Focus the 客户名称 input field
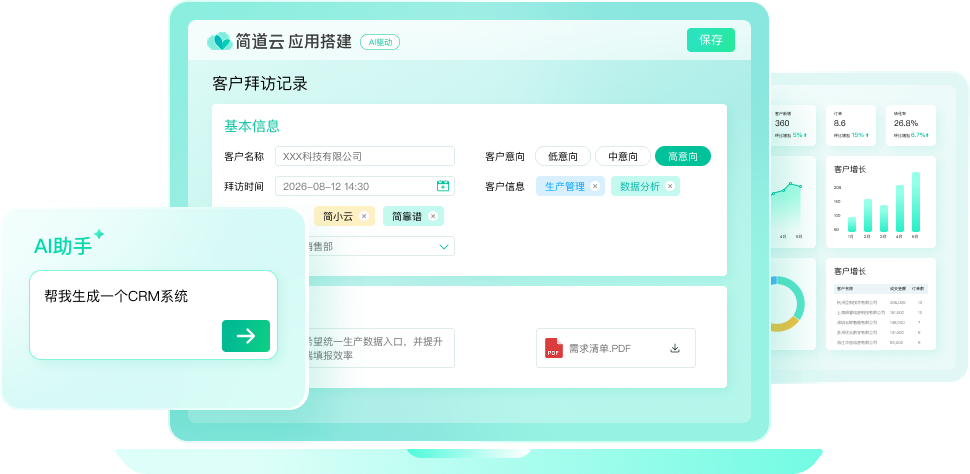 coord(365,157)
